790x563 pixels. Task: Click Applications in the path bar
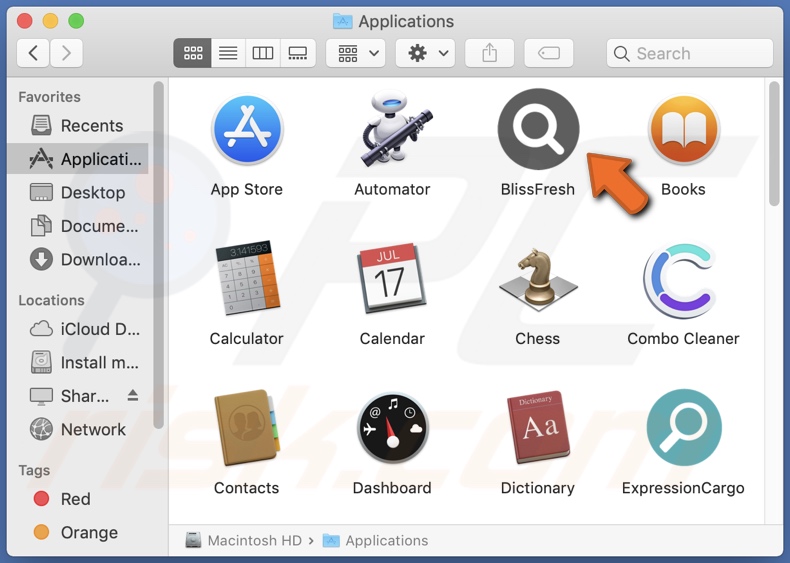(x=375, y=541)
